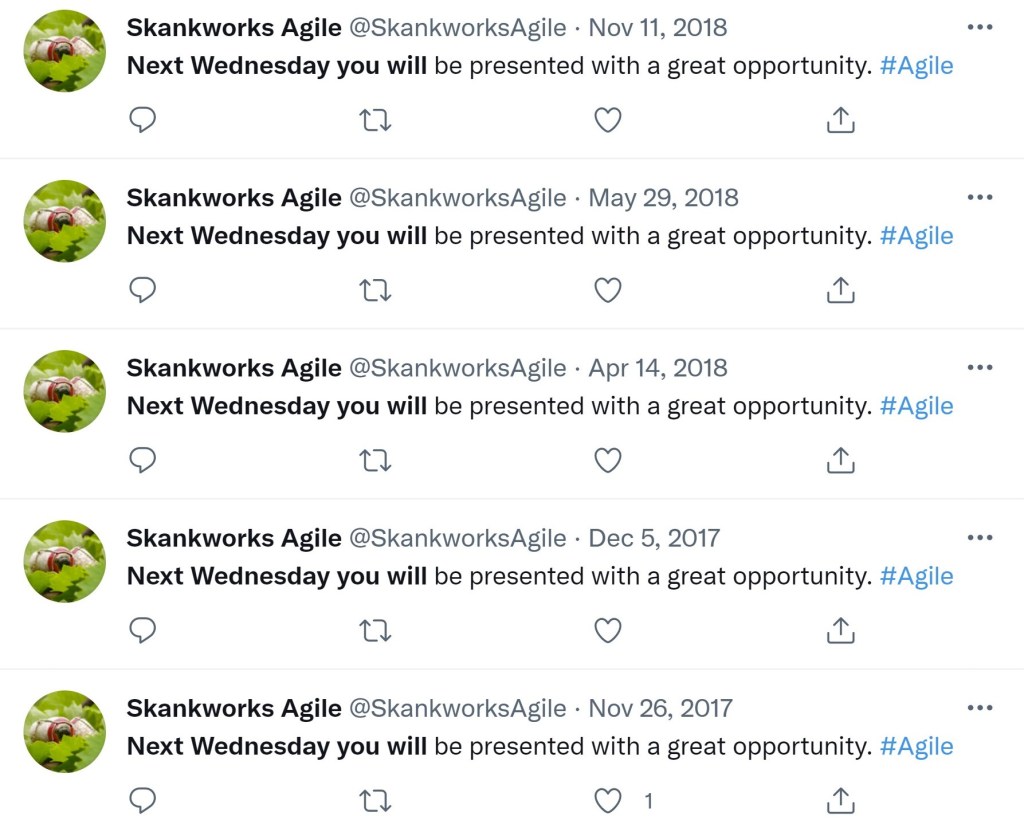Screen dimensions: 1024x832
Task: Retweet the Apr 14, 2018 tweet
Action: (x=375, y=461)
